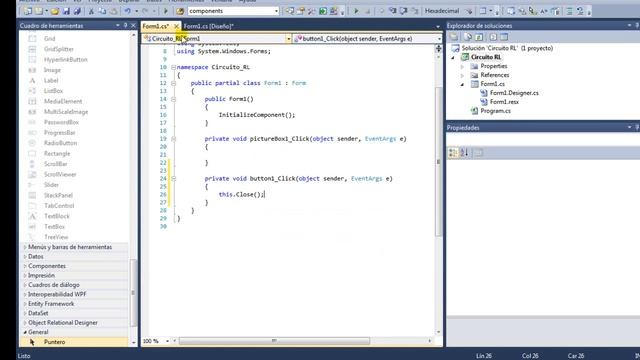The width and height of the screenshot is (640, 360).
Task: Select the Slider toolbox item
Action: tap(51, 185)
